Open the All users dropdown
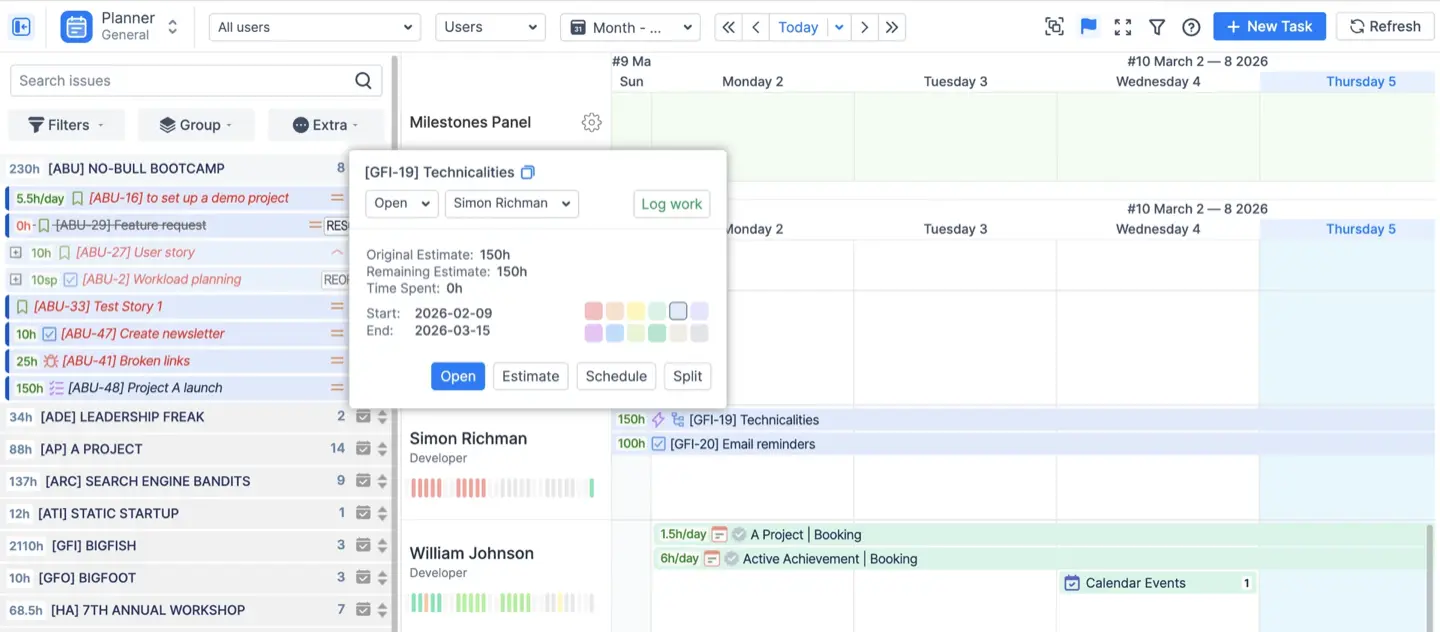Screen dimensions: 1440x632 pos(313,27)
